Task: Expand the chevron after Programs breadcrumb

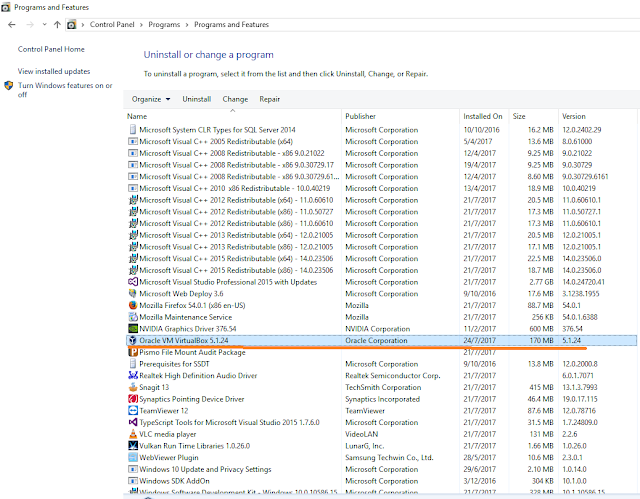Action: point(187,25)
